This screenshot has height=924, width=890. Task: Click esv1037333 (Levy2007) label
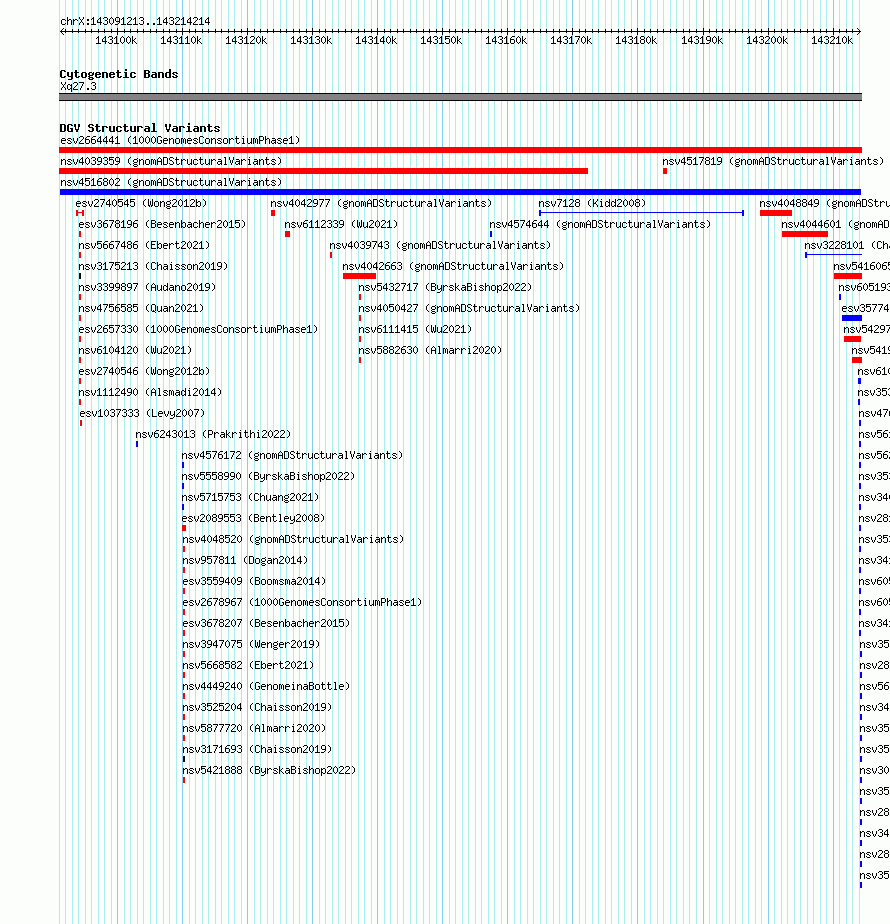[142, 414]
